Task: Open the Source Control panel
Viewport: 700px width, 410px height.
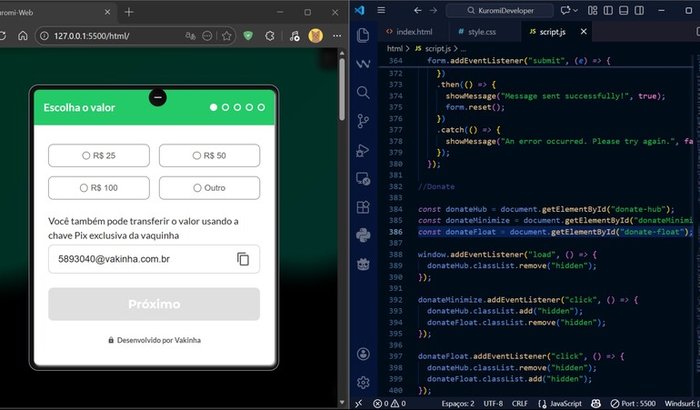Action: [x=364, y=122]
